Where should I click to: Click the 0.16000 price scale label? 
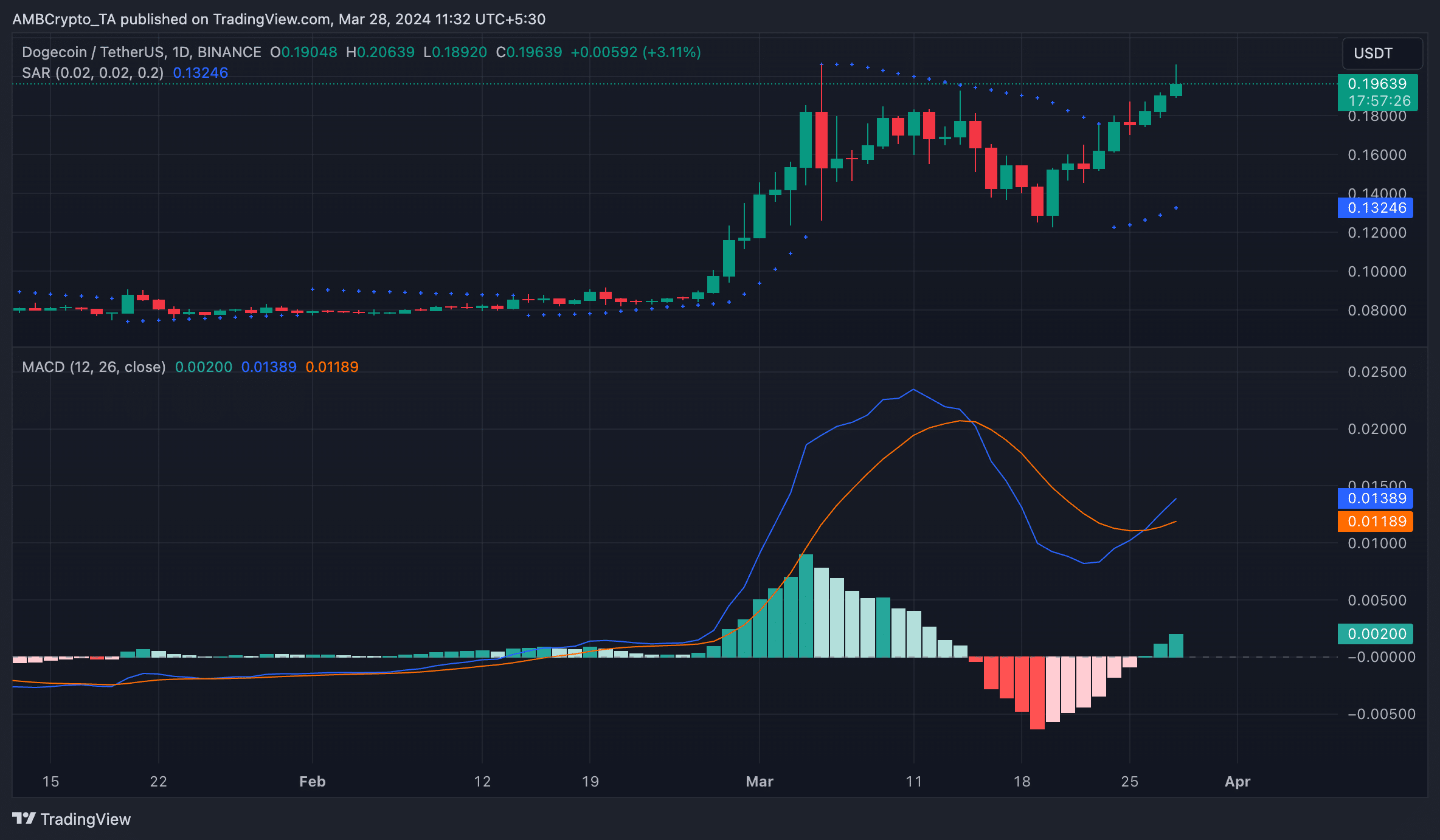(x=1377, y=155)
